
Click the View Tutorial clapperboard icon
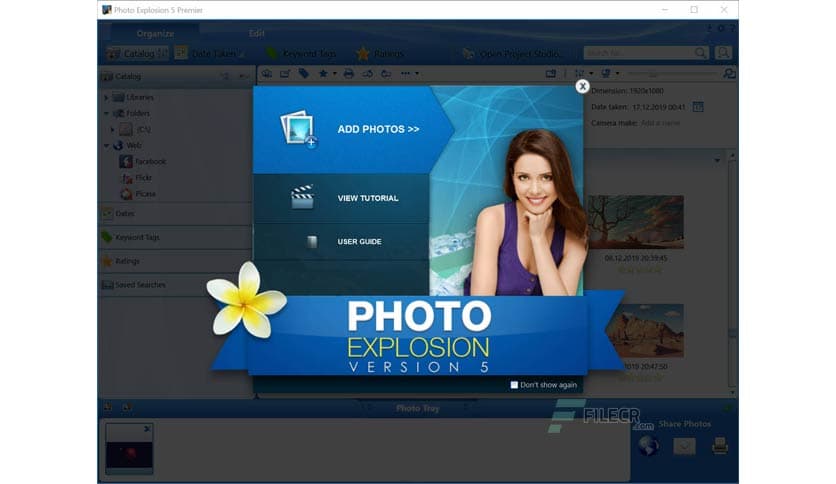302,197
